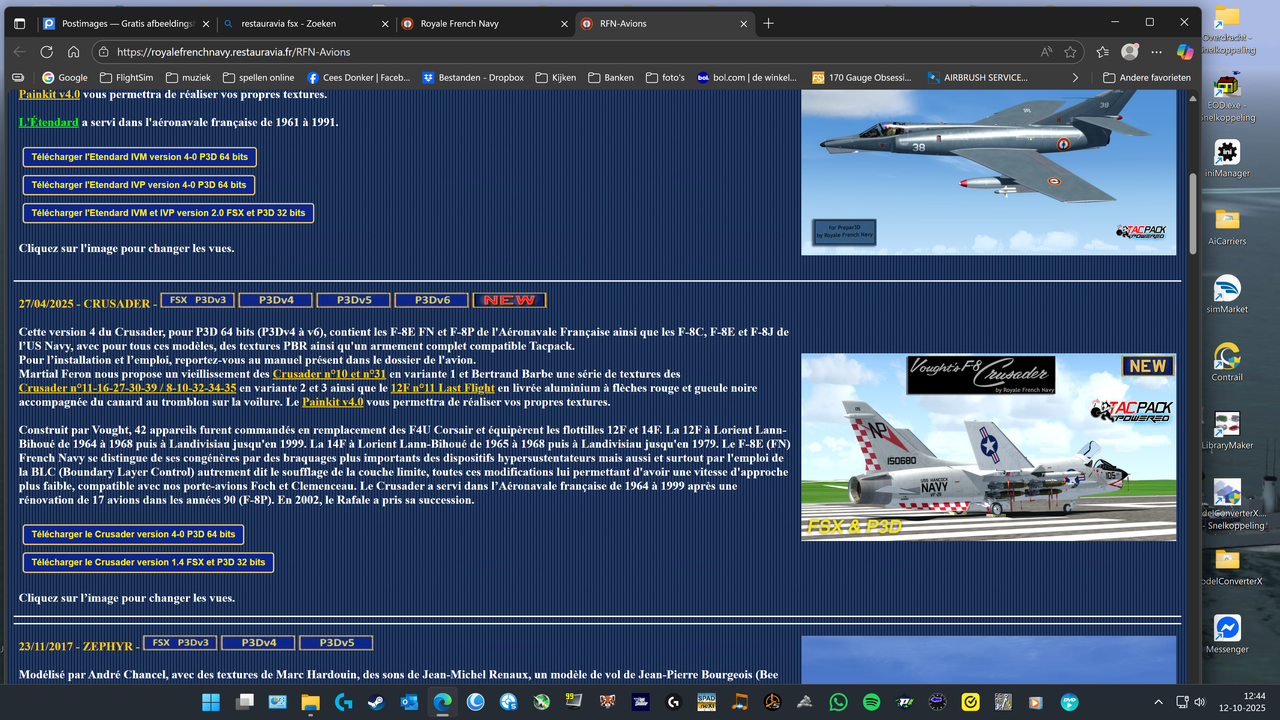The height and width of the screenshot is (720, 1280).
Task: Add page to favorites star icon
Action: (1071, 51)
